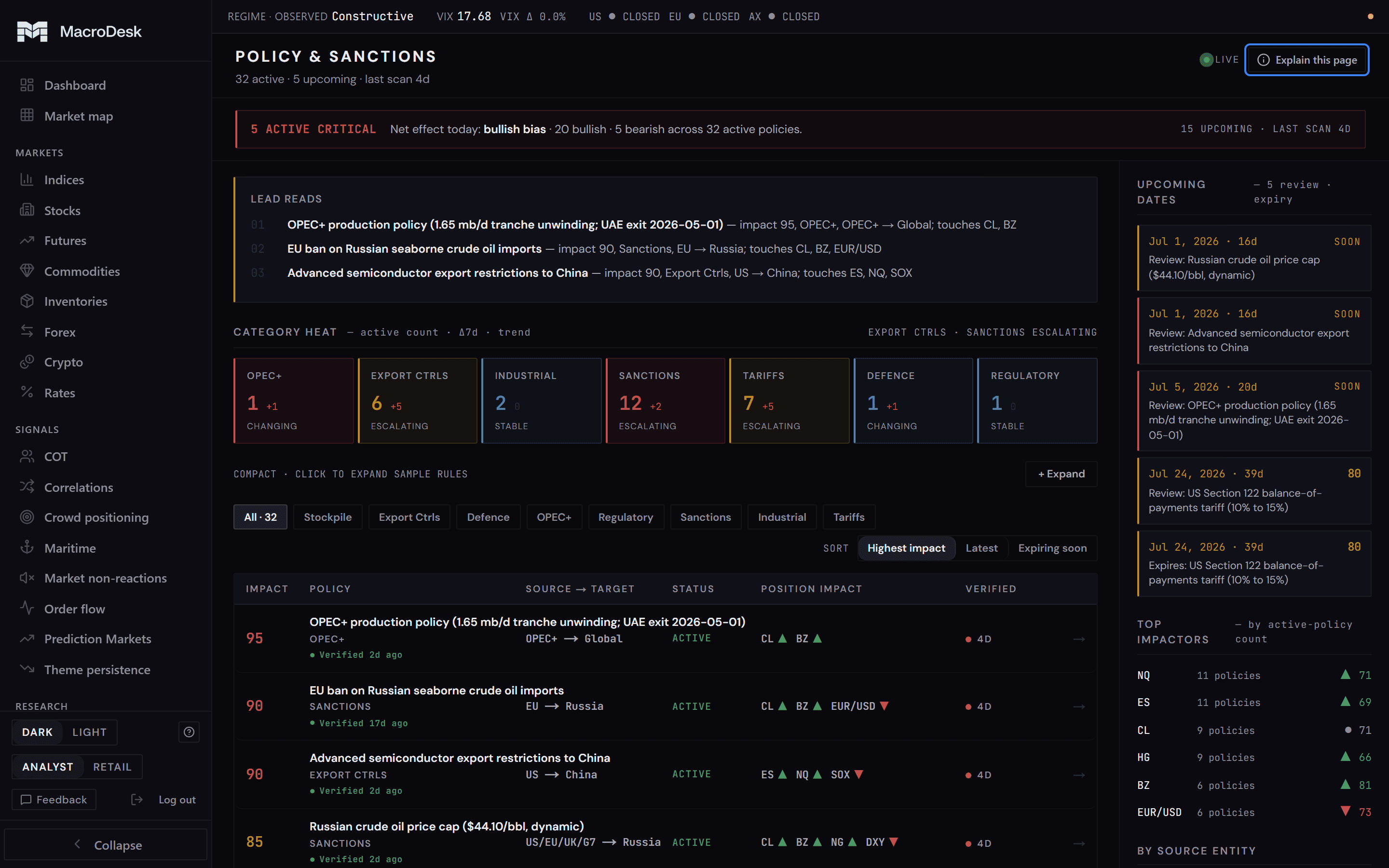Open the Correlations shuffle icon
The image size is (1389, 868).
27,487
